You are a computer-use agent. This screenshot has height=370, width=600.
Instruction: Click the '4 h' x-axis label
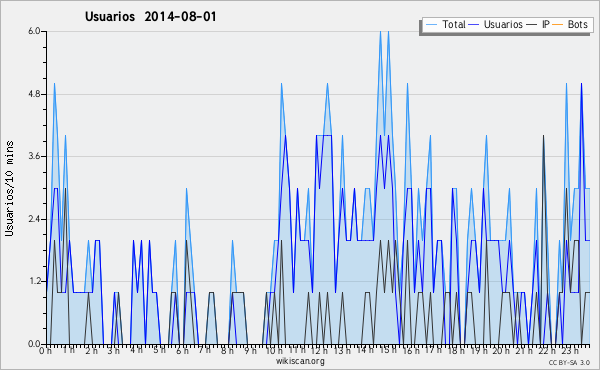(x=136, y=350)
